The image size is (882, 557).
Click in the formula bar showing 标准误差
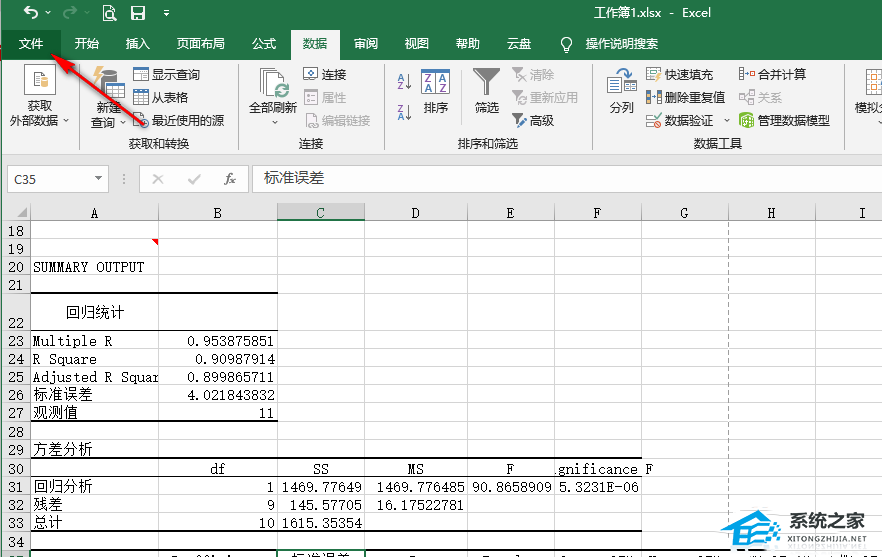(x=560, y=179)
